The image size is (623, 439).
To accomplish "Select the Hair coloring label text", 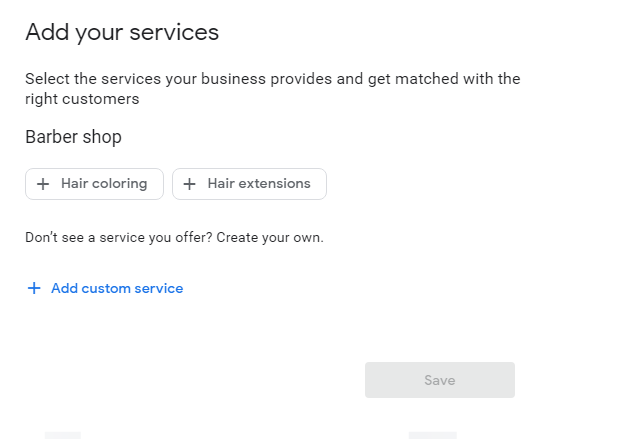I will [104, 184].
